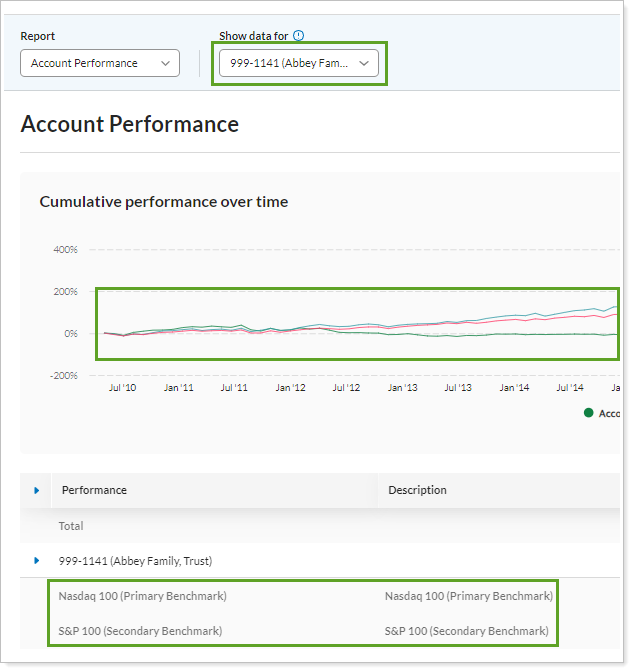Click Nasdaq 100 text in Description column

(468, 596)
